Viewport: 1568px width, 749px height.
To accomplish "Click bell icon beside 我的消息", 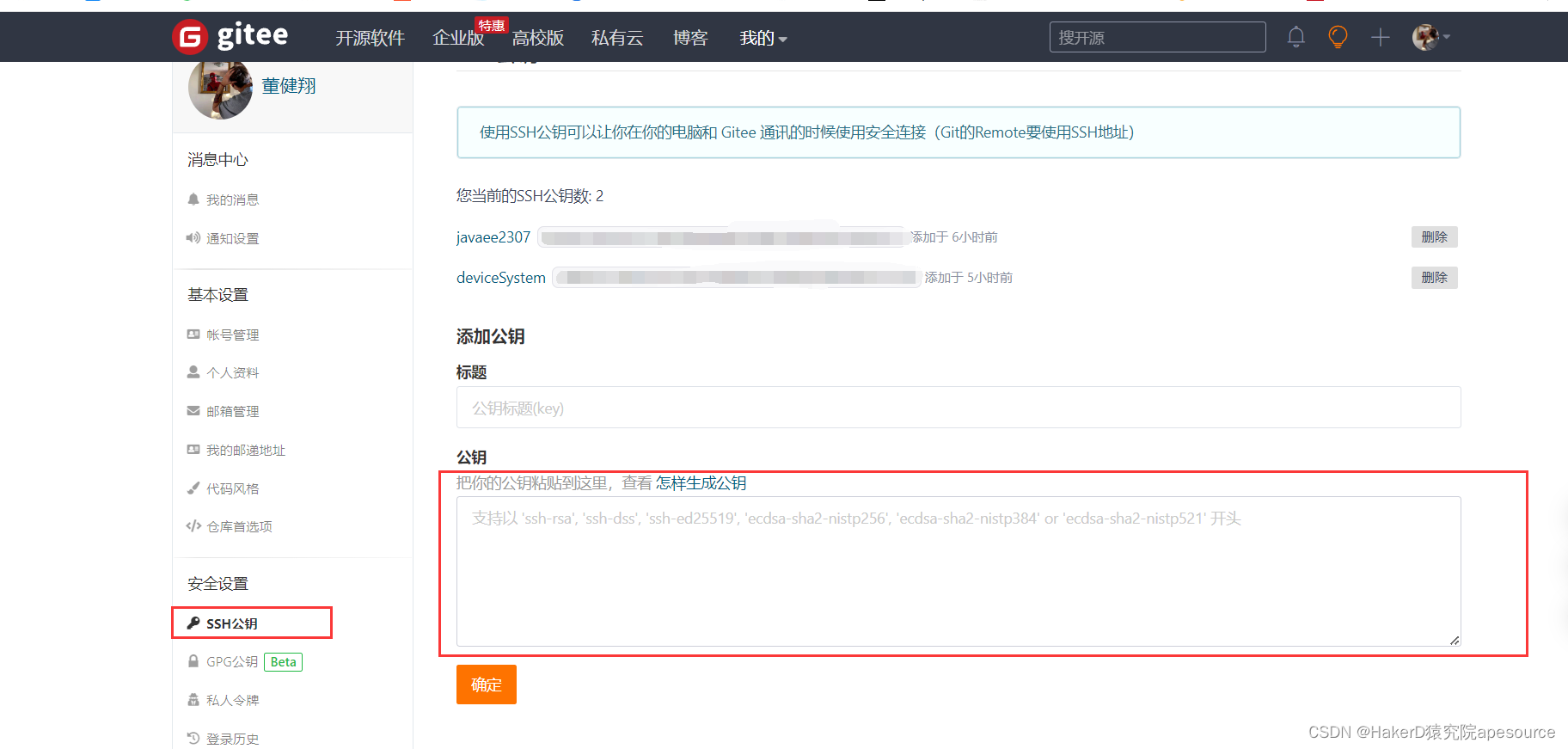I will (x=193, y=200).
